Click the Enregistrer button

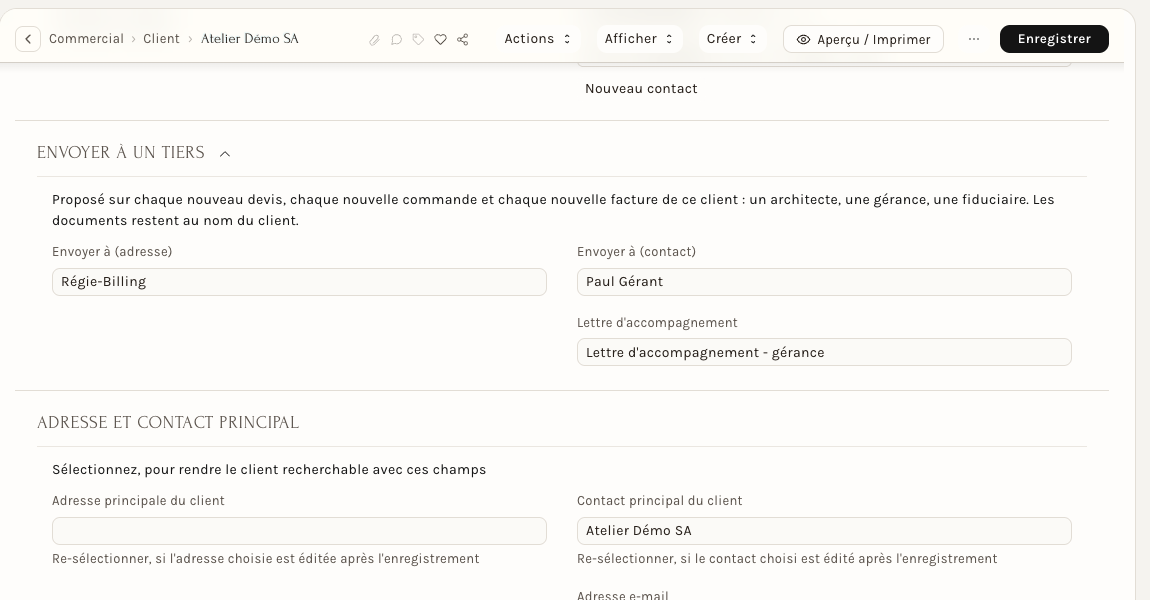click(x=1054, y=39)
